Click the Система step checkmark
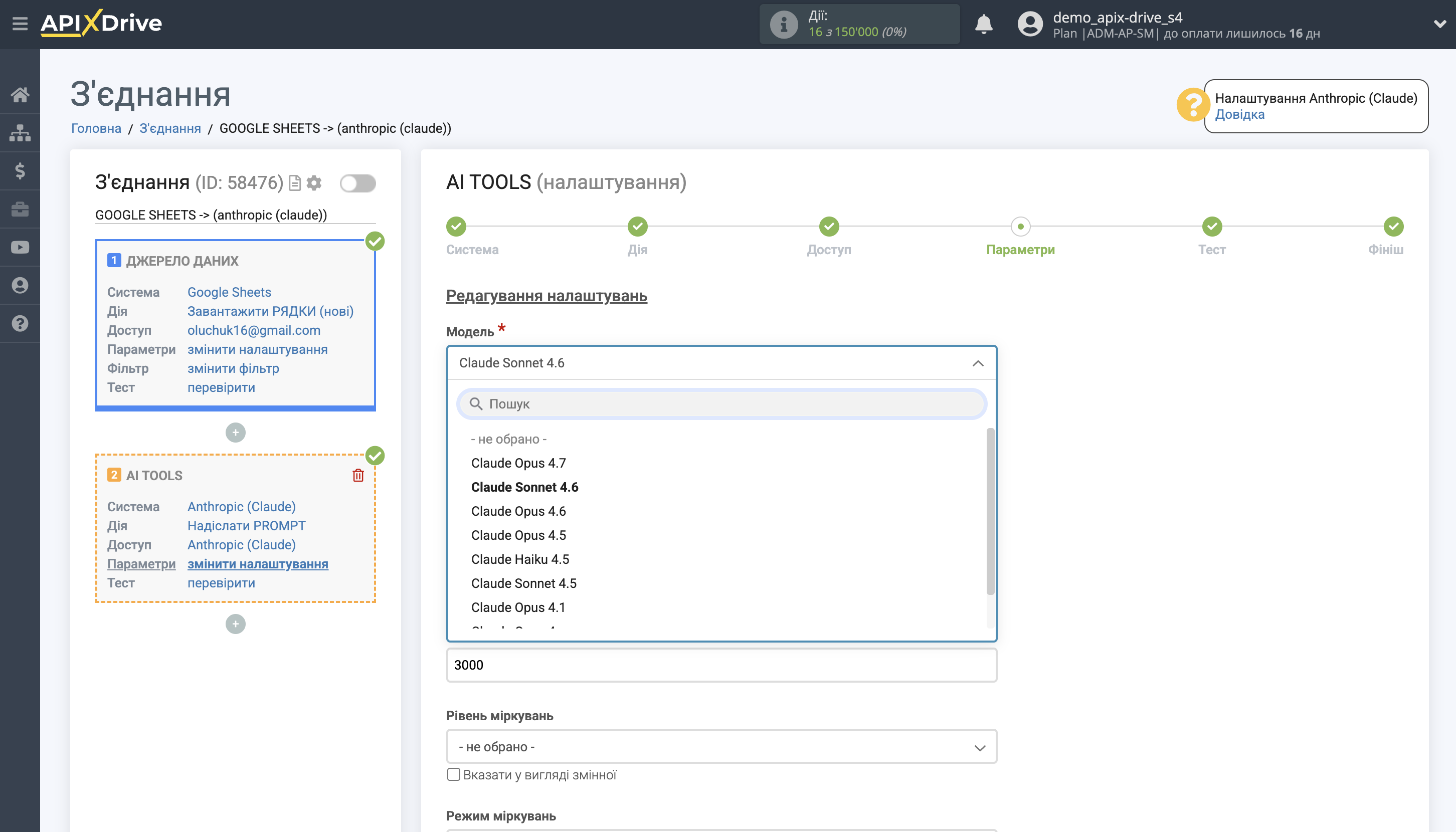The height and width of the screenshot is (832, 1456). click(456, 226)
